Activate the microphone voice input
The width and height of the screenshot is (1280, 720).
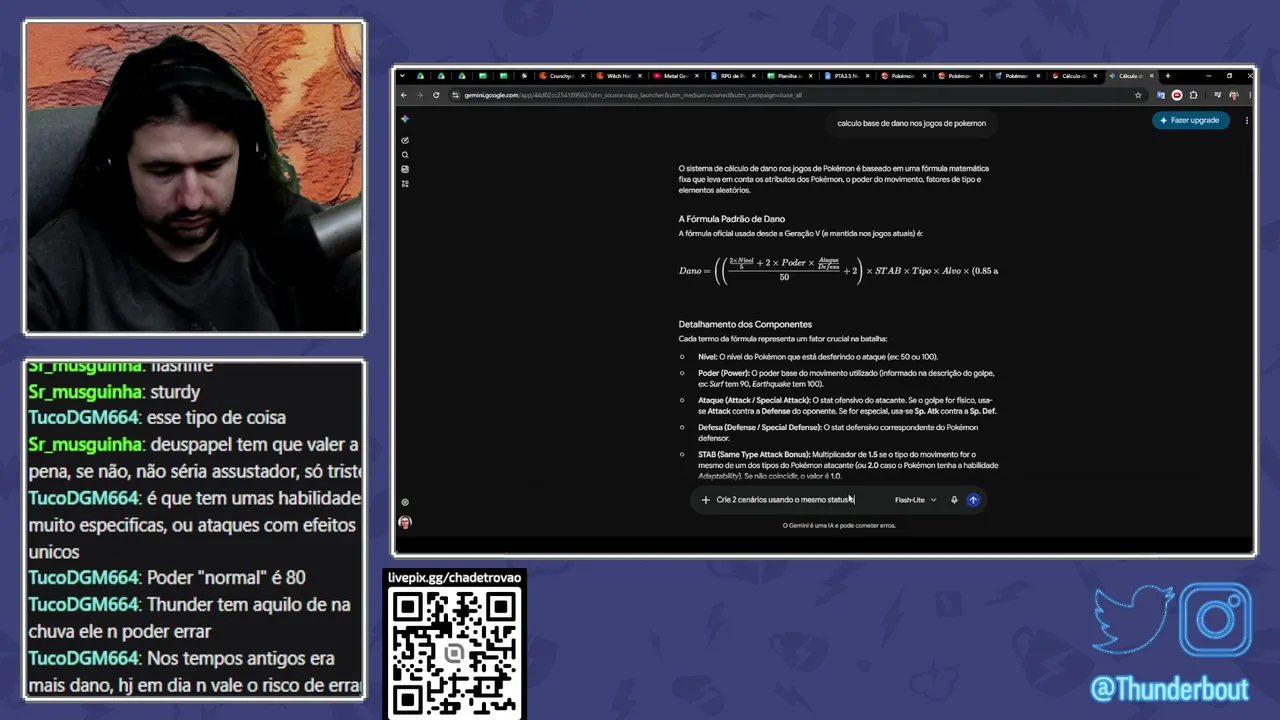pyautogui.click(x=954, y=500)
